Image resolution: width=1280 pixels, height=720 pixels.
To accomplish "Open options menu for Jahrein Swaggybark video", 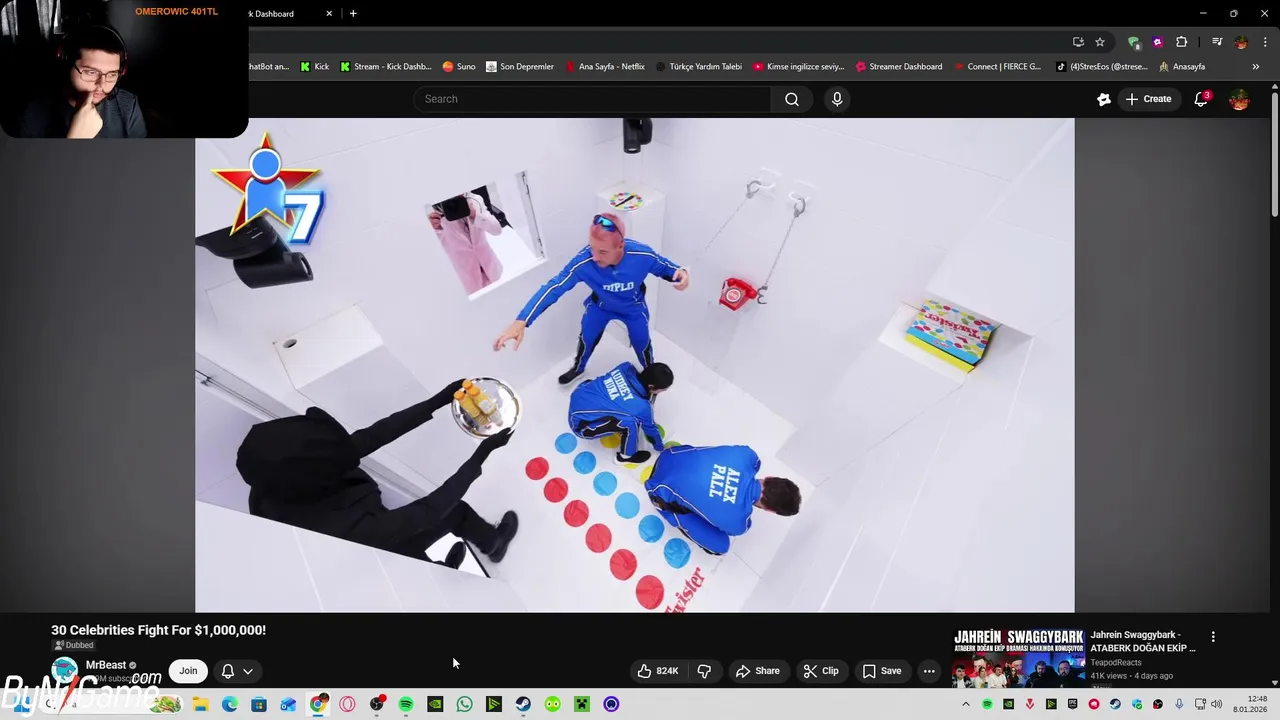I will [x=1213, y=636].
